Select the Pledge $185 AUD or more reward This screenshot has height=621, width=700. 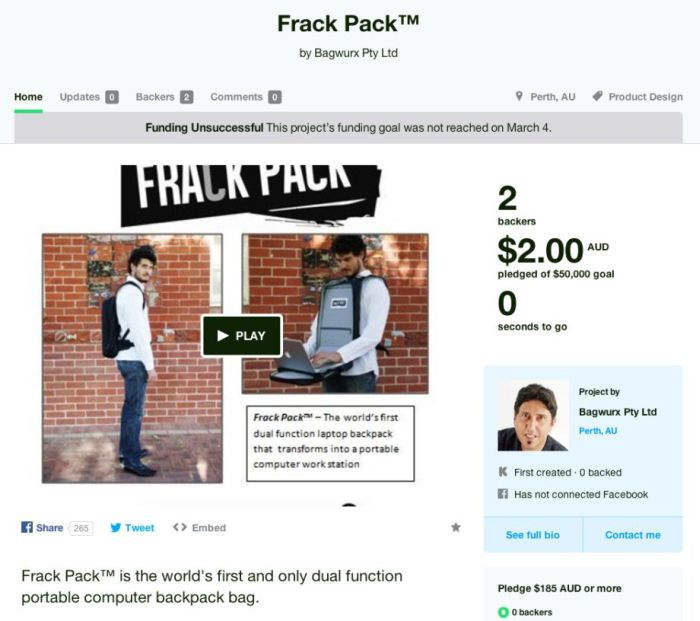559,588
